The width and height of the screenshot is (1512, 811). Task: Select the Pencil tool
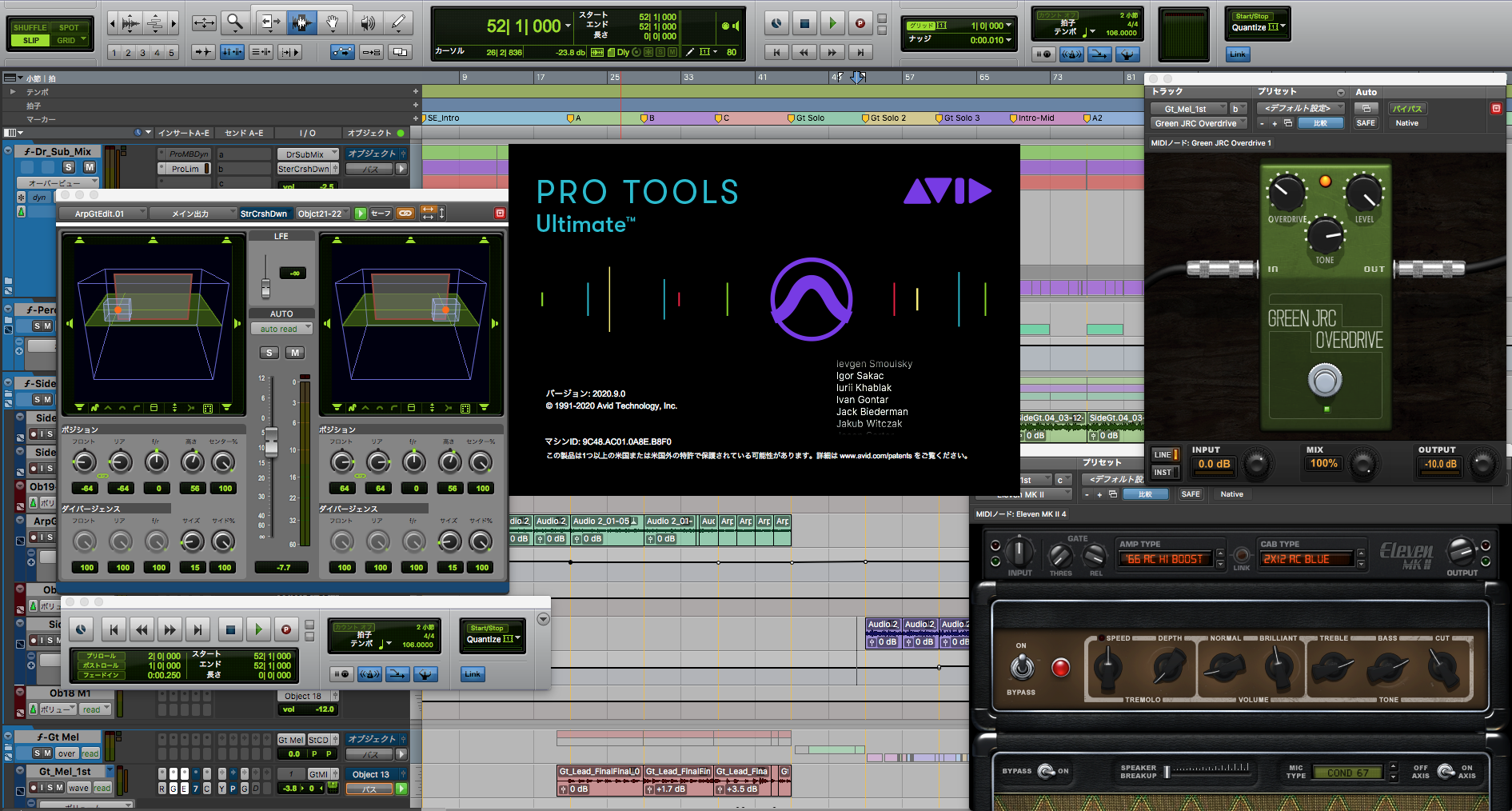pyautogui.click(x=398, y=23)
